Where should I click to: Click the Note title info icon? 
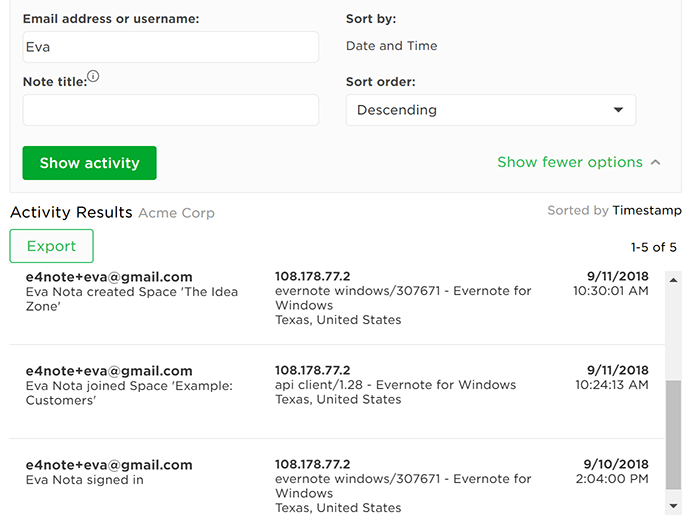[93, 76]
